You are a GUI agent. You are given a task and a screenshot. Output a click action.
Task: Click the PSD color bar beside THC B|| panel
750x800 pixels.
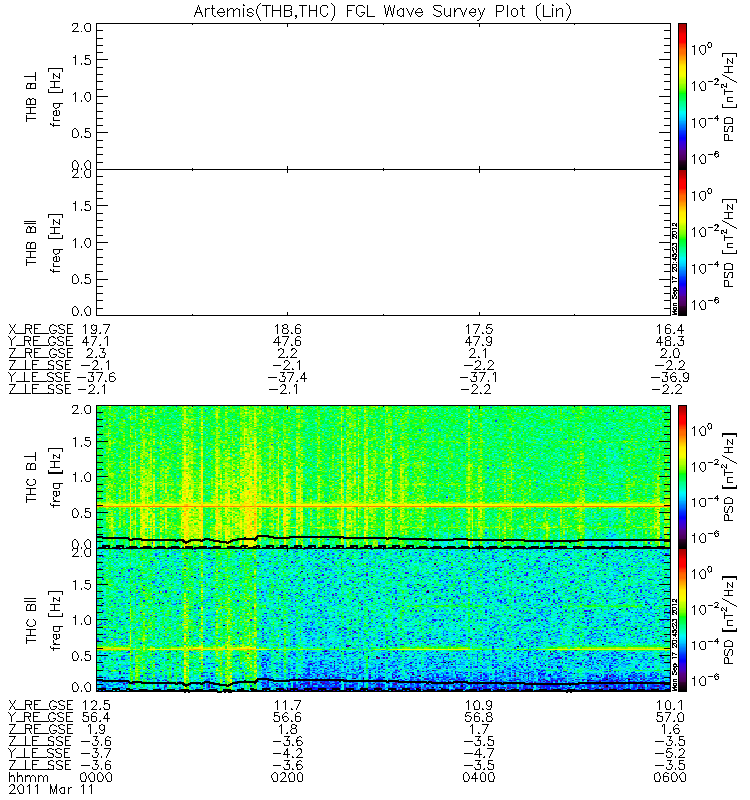click(x=682, y=620)
